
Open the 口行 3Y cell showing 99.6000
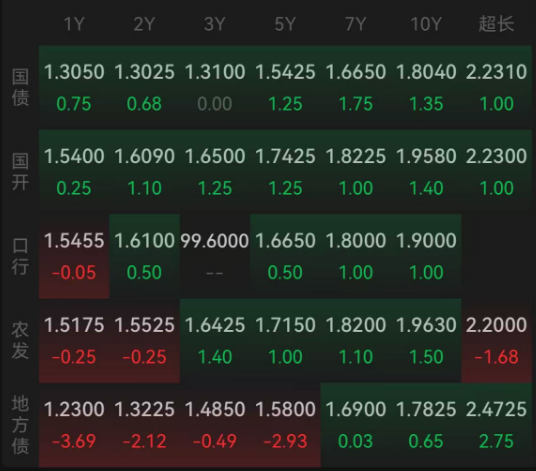coord(215,256)
